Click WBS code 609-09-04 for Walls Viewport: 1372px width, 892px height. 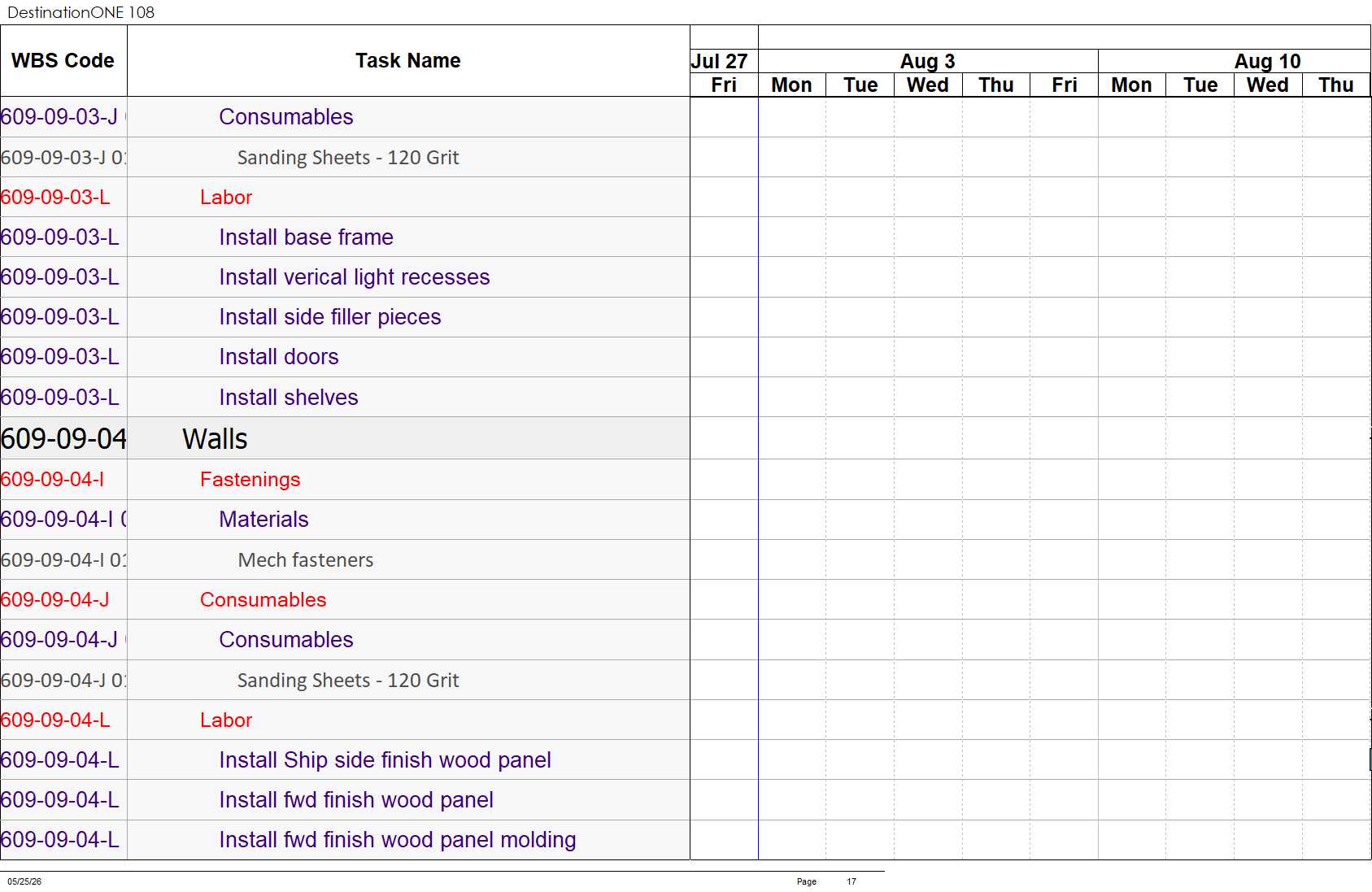[x=63, y=439]
